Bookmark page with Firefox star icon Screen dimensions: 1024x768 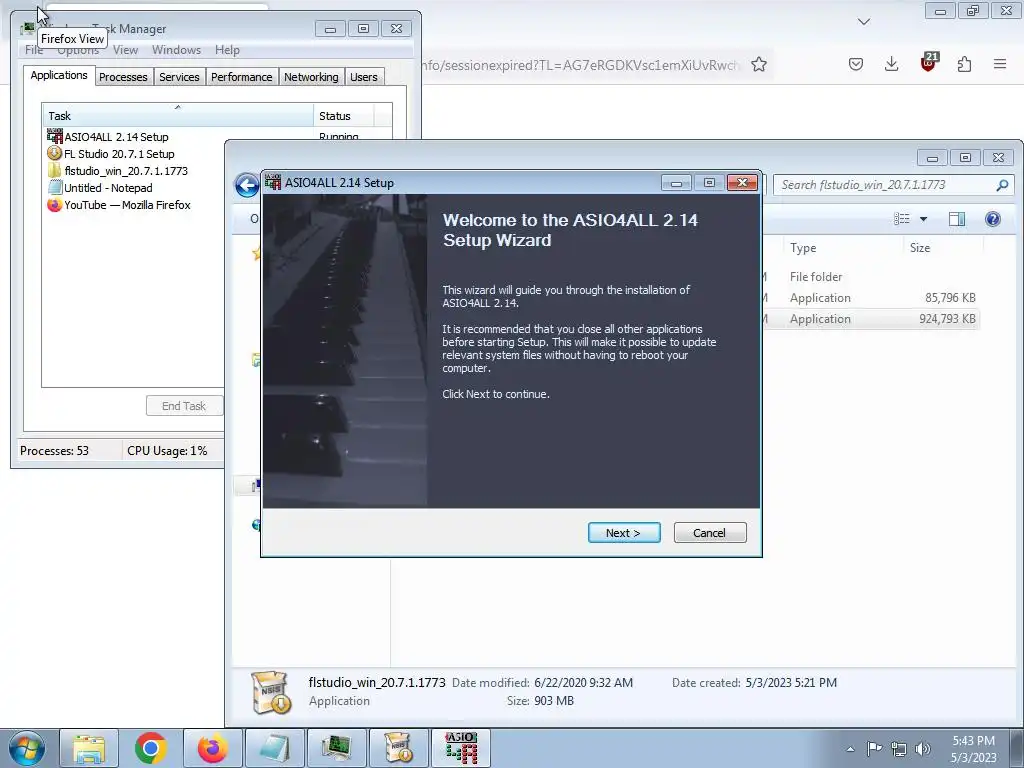[759, 64]
